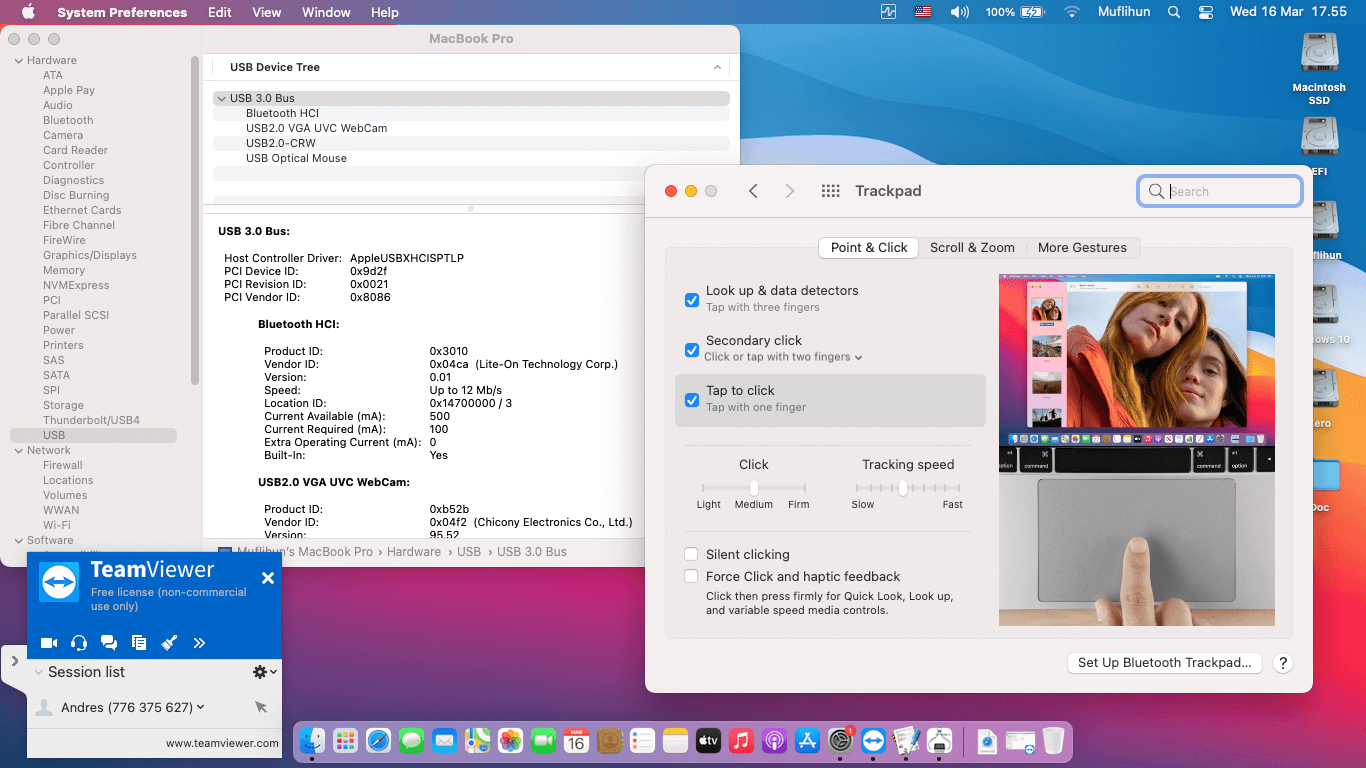Switch to the Scroll & Zoom tab
Screen dimensions: 1366x768
tap(972, 247)
